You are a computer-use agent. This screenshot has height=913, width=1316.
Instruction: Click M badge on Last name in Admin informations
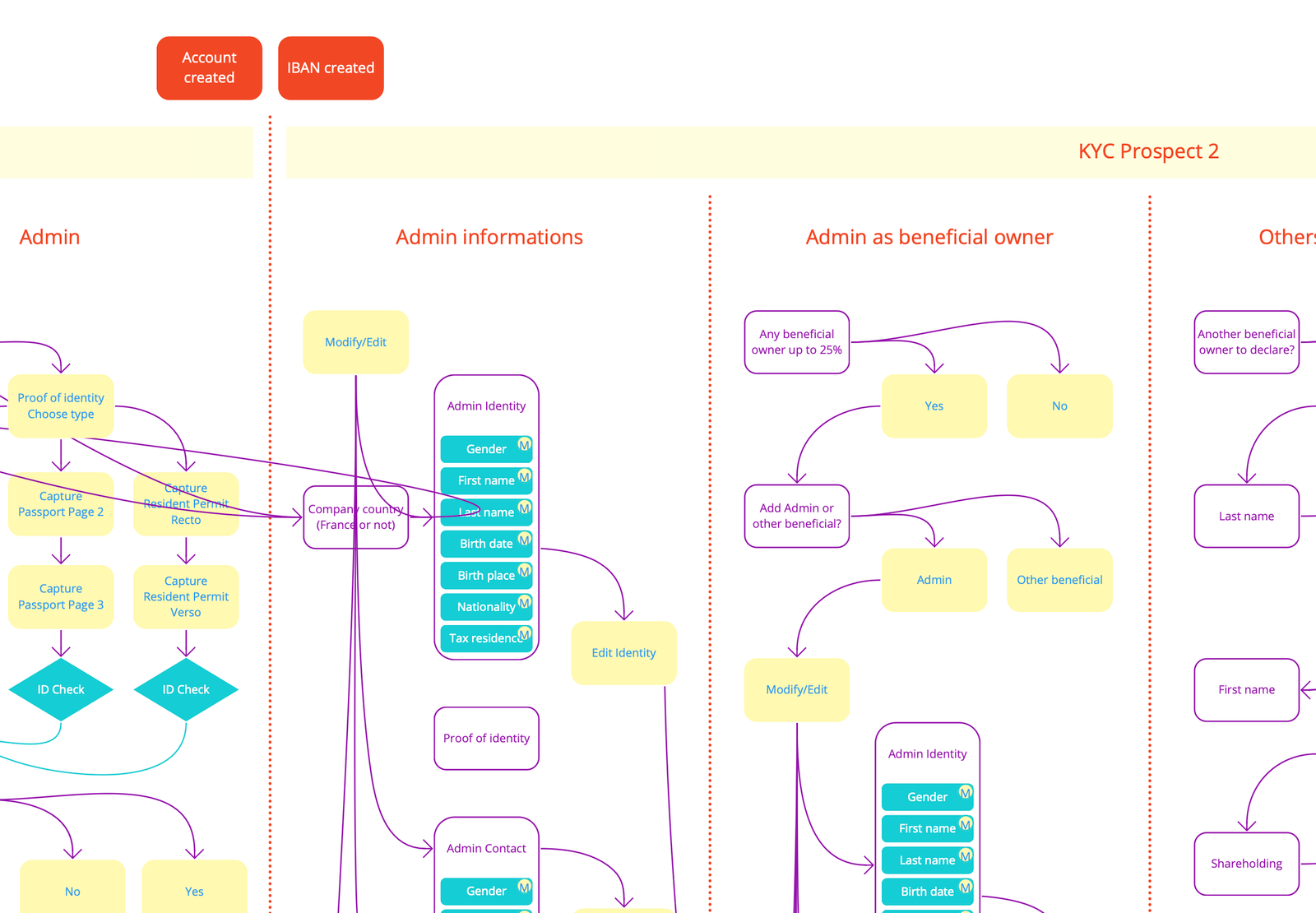pos(524,508)
